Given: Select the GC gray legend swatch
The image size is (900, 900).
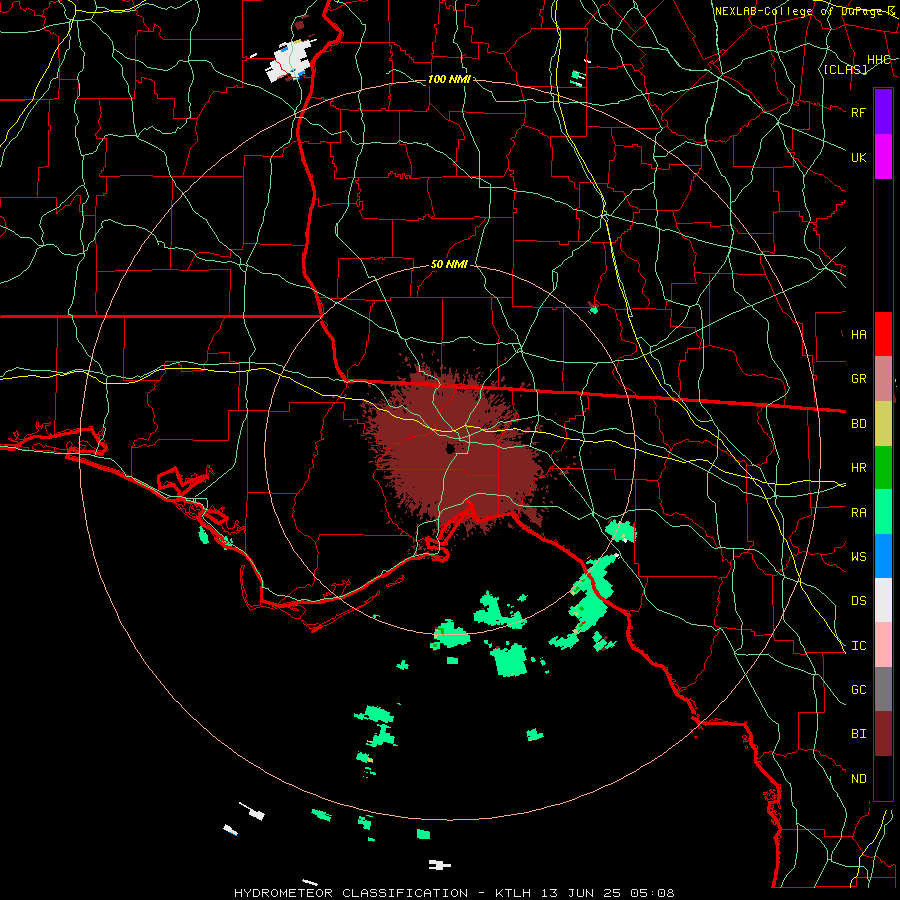Looking at the screenshot, I should [883, 689].
